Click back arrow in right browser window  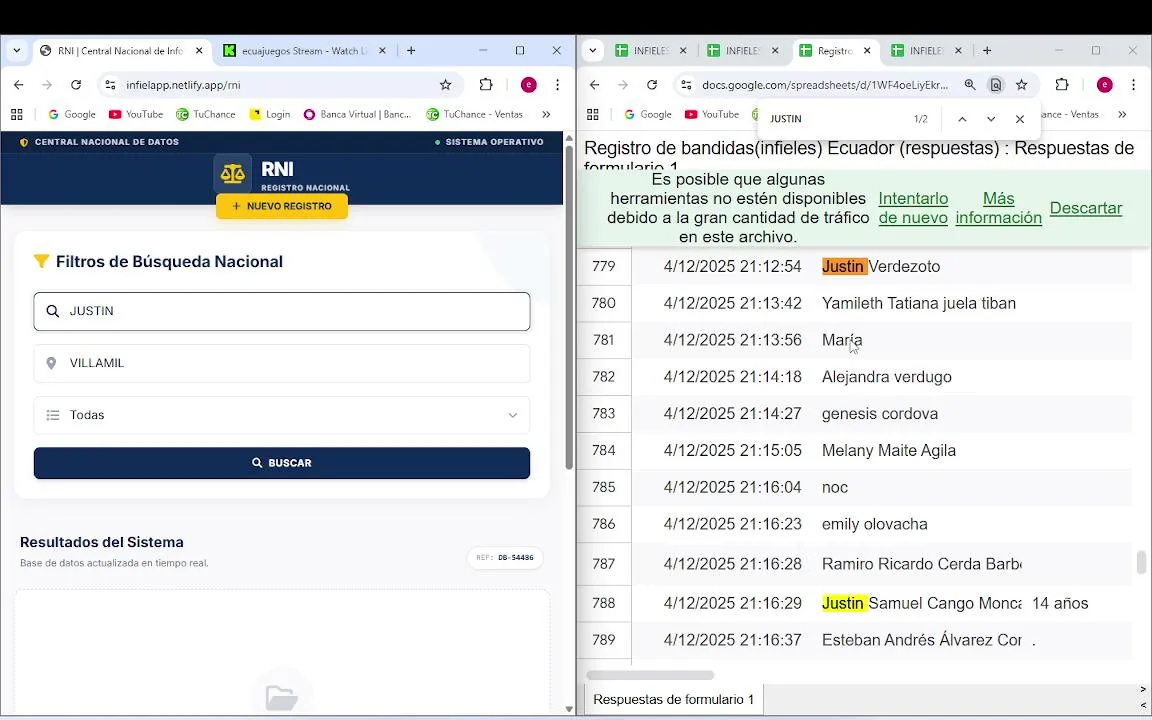click(594, 85)
